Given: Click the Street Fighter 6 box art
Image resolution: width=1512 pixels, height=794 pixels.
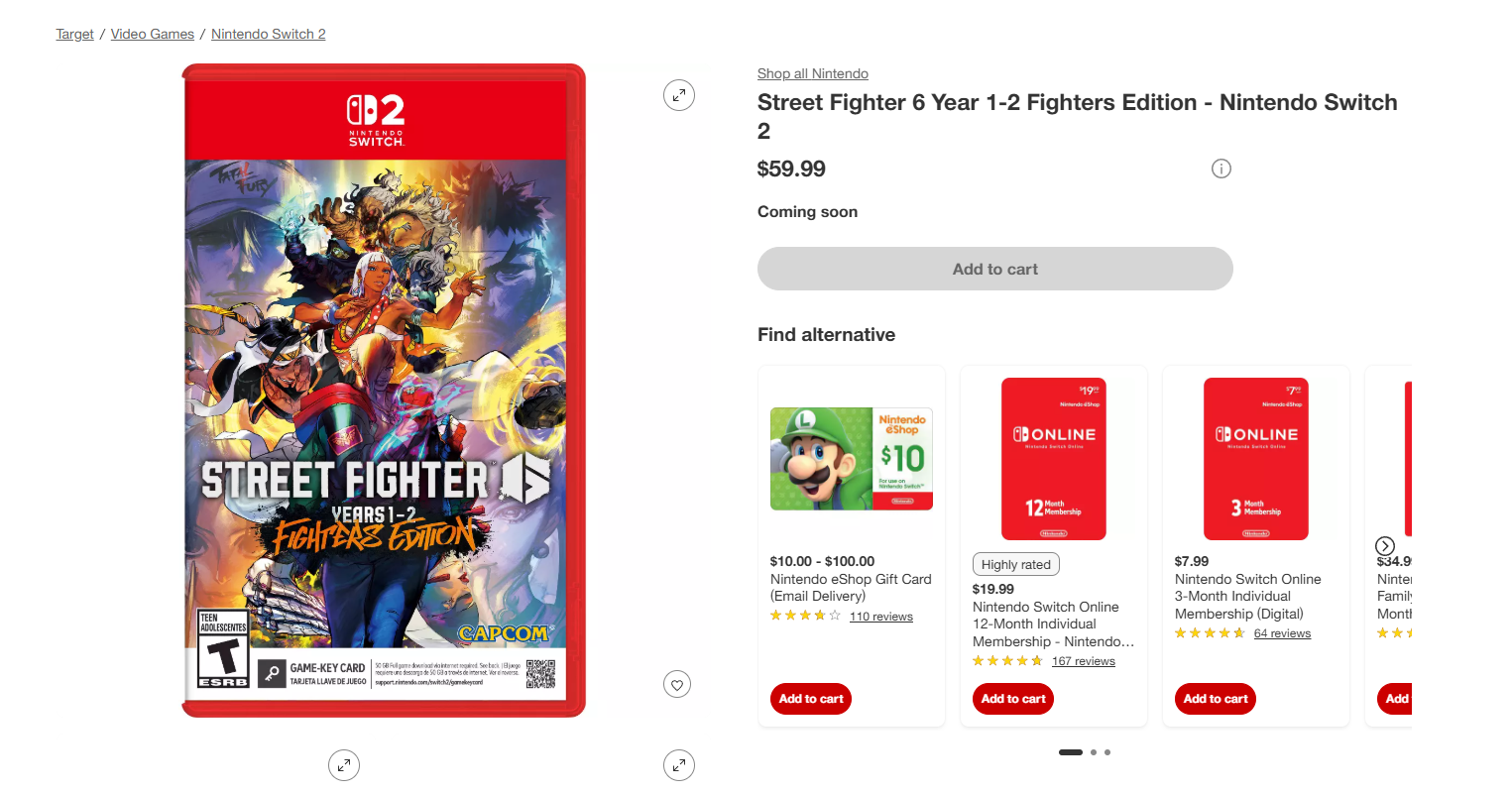Looking at the screenshot, I should [x=384, y=391].
